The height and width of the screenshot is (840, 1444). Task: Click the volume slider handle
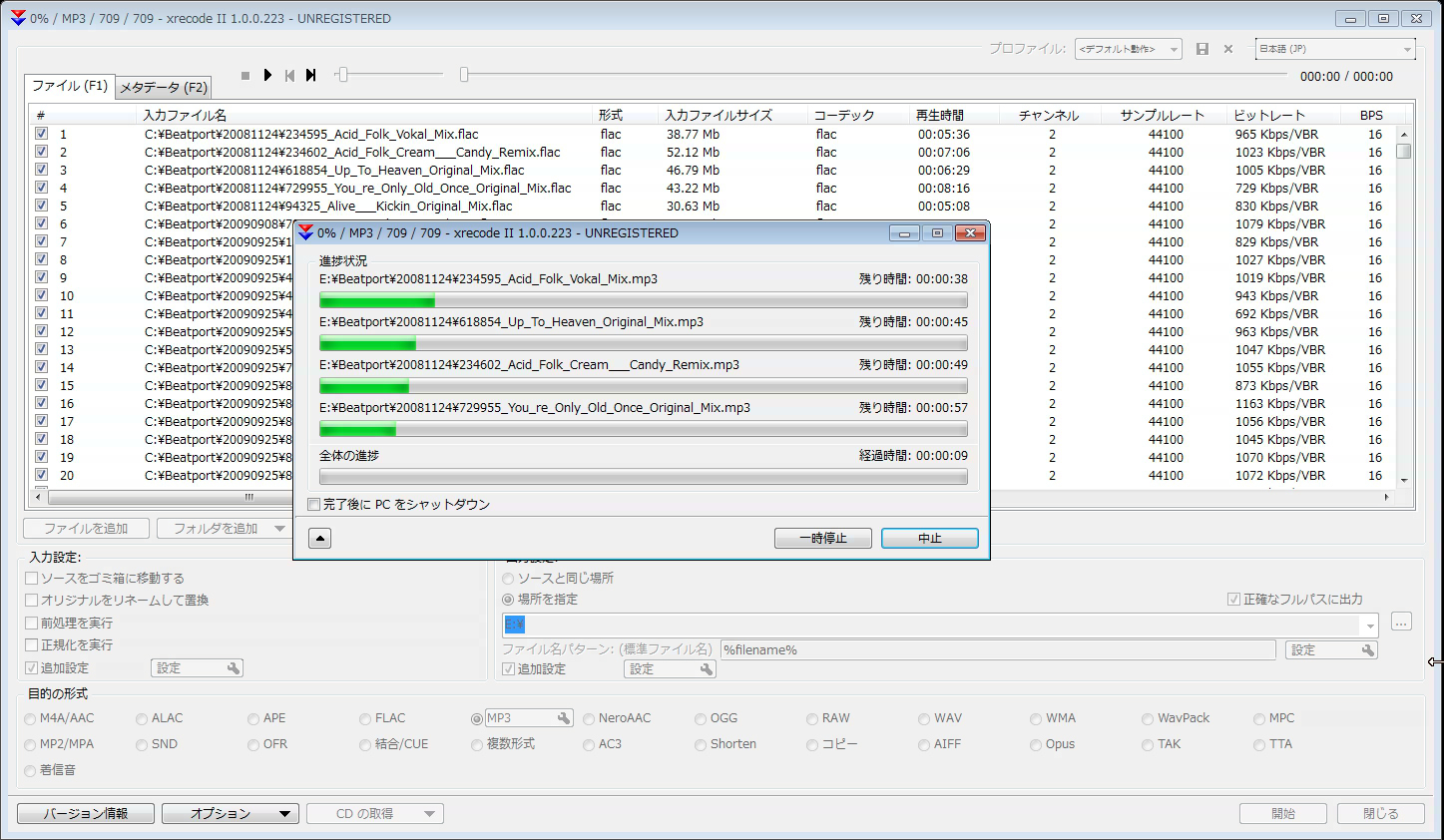coord(342,75)
